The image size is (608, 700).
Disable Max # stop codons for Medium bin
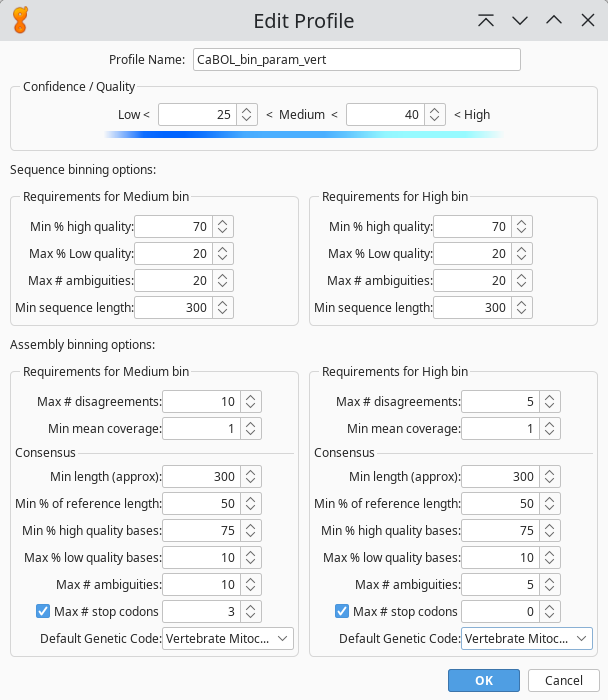pyautogui.click(x=43, y=611)
